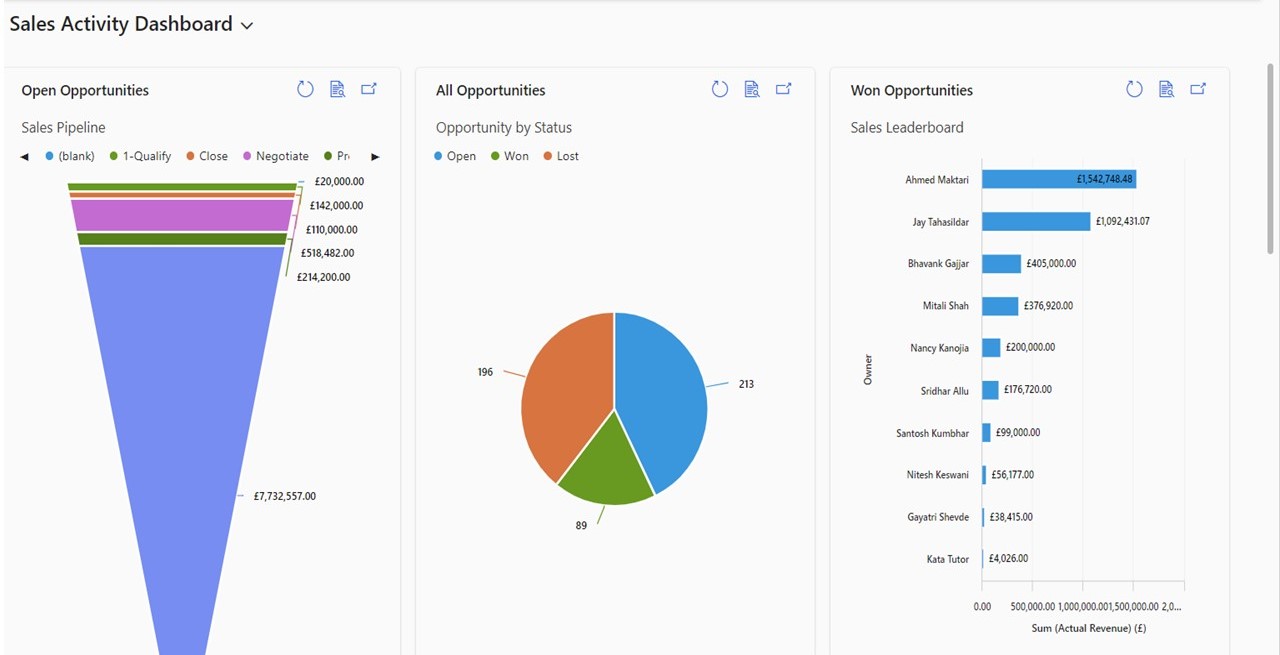Toggle the Lost status legend entry

[x=561, y=156]
